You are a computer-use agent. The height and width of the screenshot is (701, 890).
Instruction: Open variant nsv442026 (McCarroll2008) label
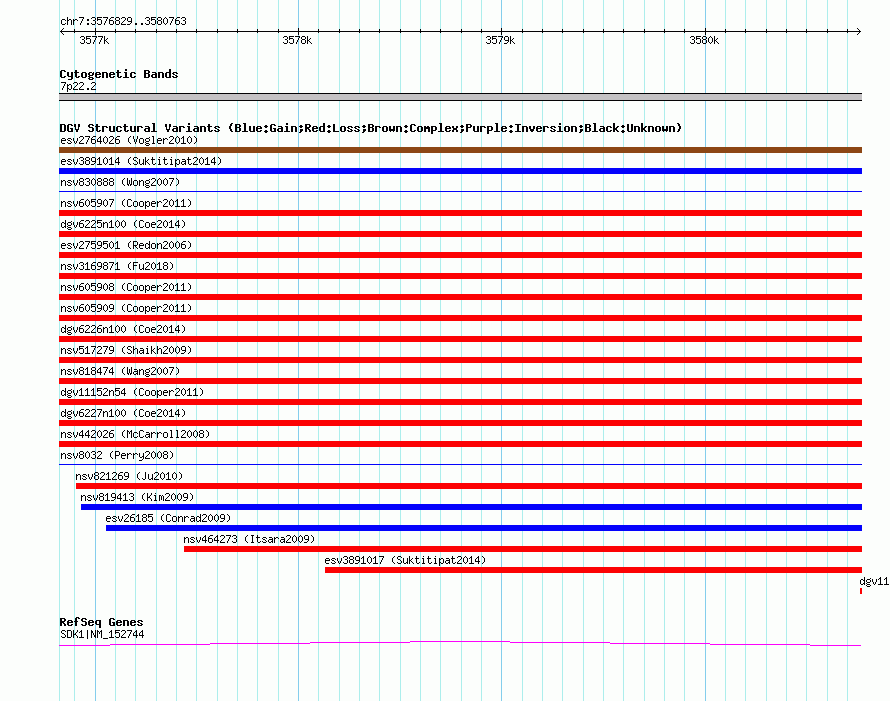point(135,434)
